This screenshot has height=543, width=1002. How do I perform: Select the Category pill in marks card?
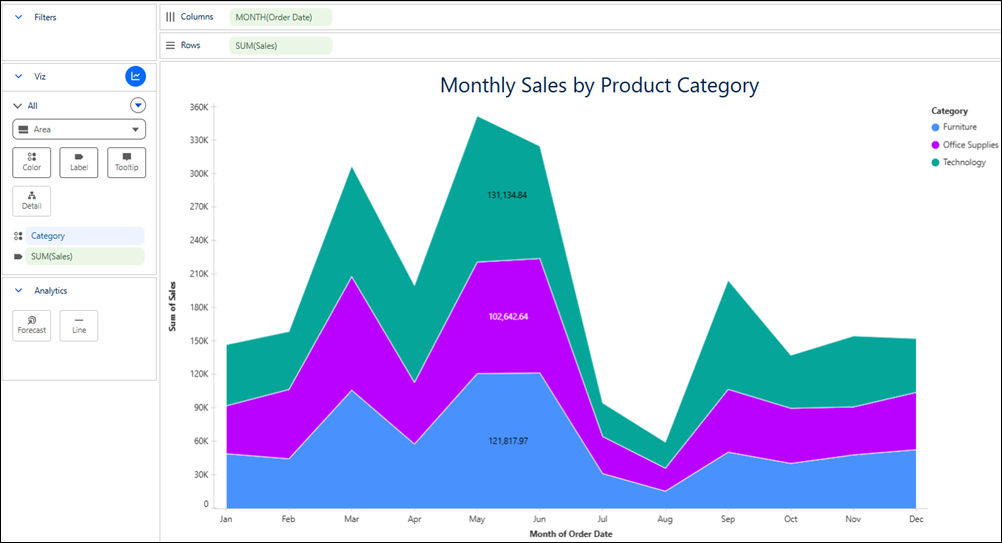pyautogui.click(x=84, y=236)
